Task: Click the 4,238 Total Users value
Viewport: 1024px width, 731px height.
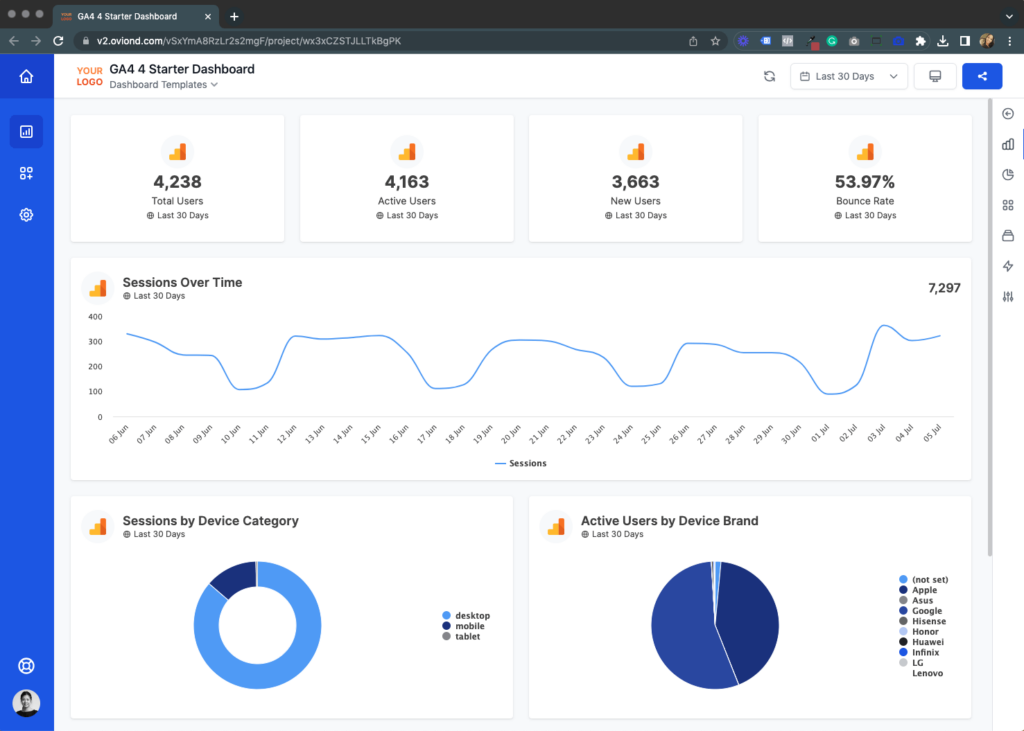Action: click(x=178, y=182)
